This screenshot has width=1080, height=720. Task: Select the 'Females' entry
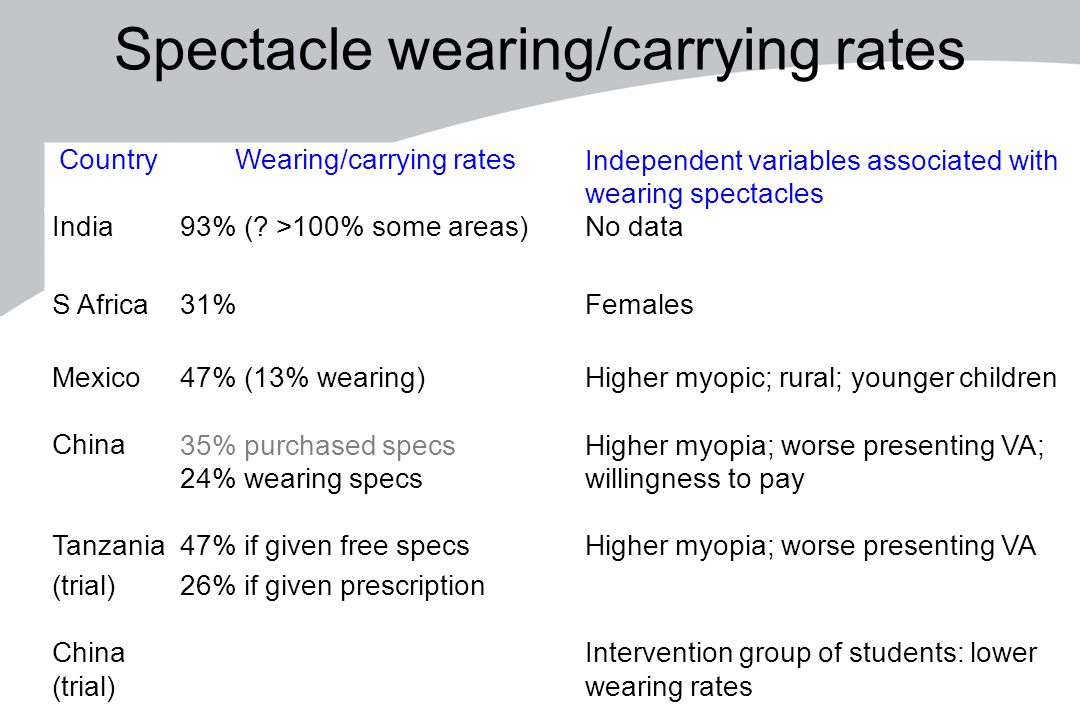point(639,305)
